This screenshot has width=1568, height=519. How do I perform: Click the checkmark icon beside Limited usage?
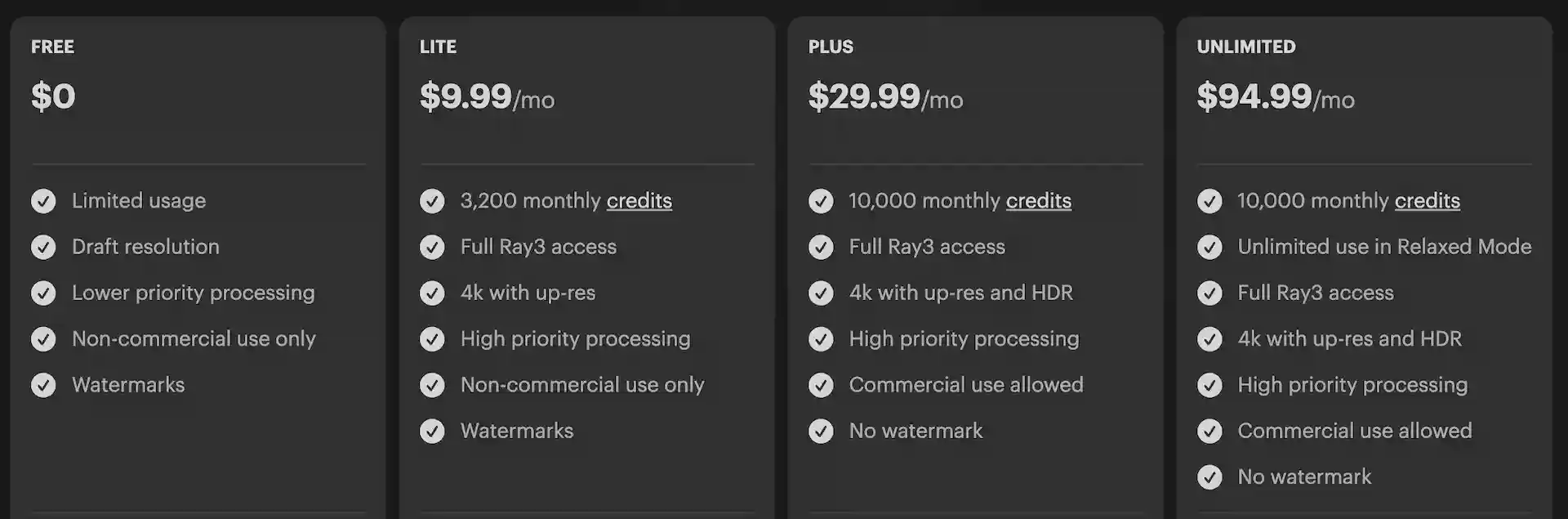pos(43,201)
